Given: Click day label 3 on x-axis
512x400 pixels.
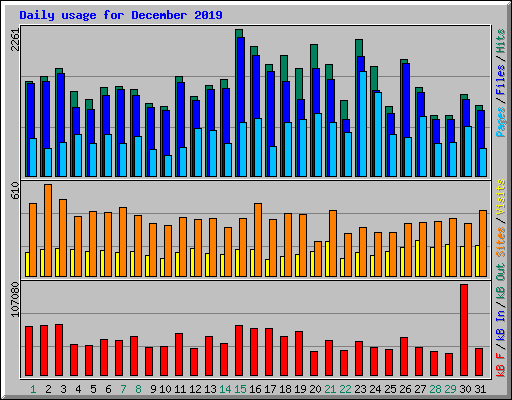Looking at the screenshot, I should pyautogui.click(x=63, y=389).
